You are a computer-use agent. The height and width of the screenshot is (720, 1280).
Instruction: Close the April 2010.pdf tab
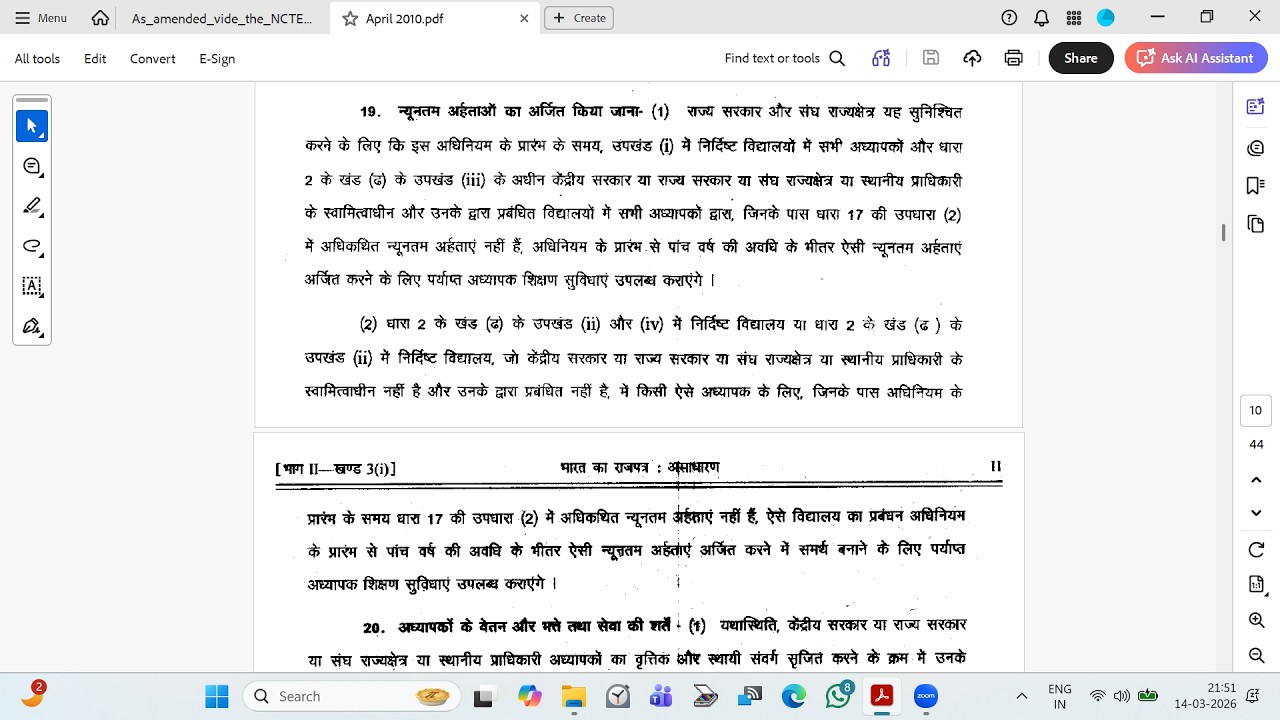pos(524,18)
